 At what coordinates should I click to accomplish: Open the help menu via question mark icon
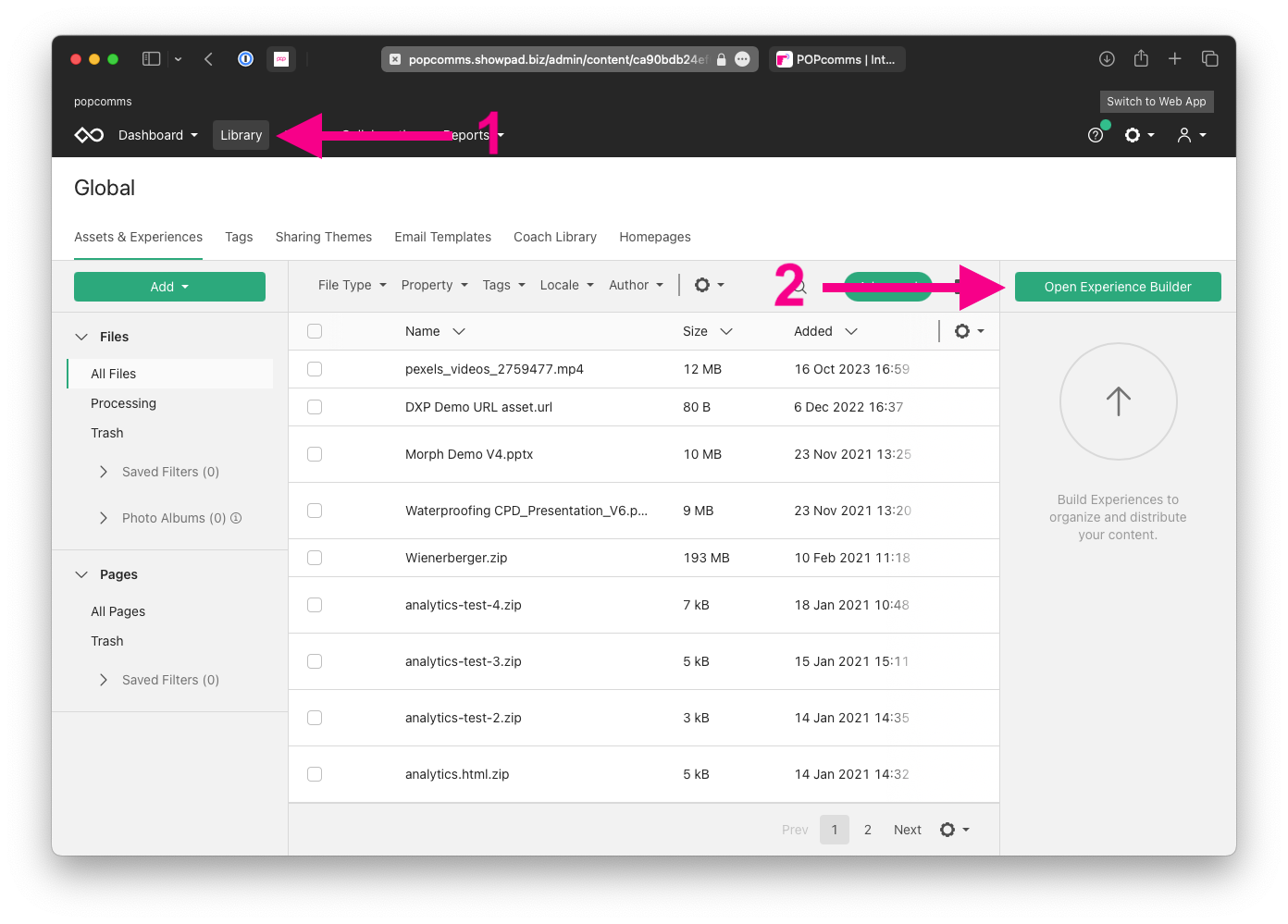tap(1096, 134)
